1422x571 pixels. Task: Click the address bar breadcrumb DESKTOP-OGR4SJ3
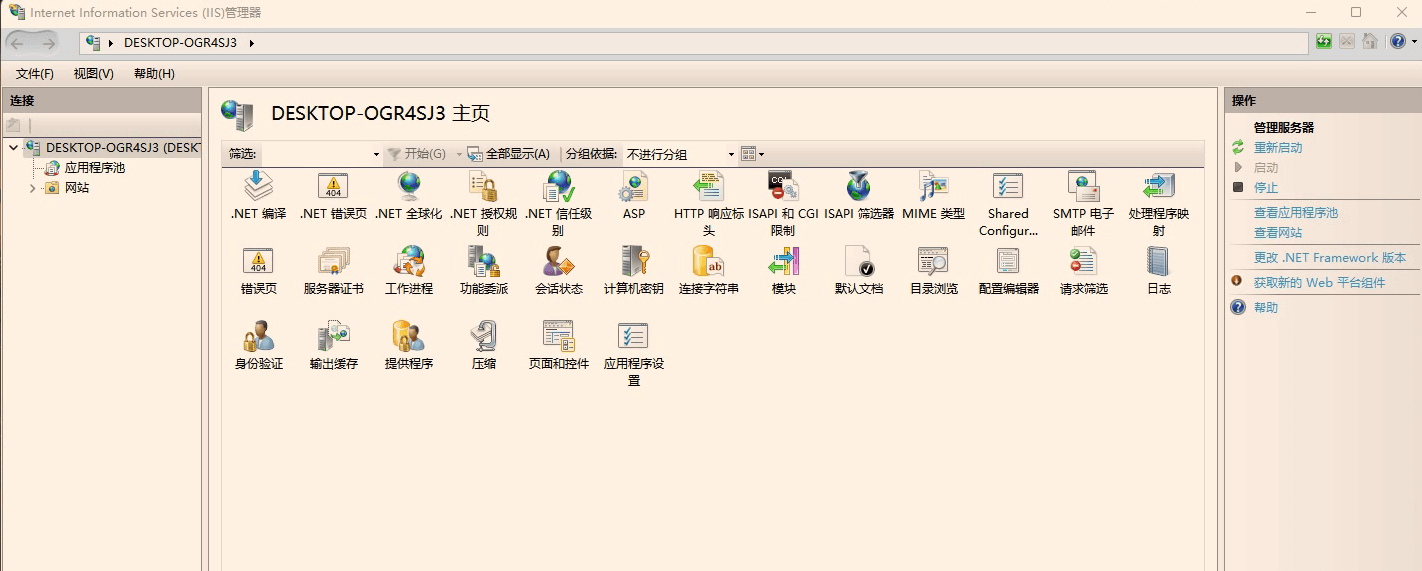click(180, 43)
